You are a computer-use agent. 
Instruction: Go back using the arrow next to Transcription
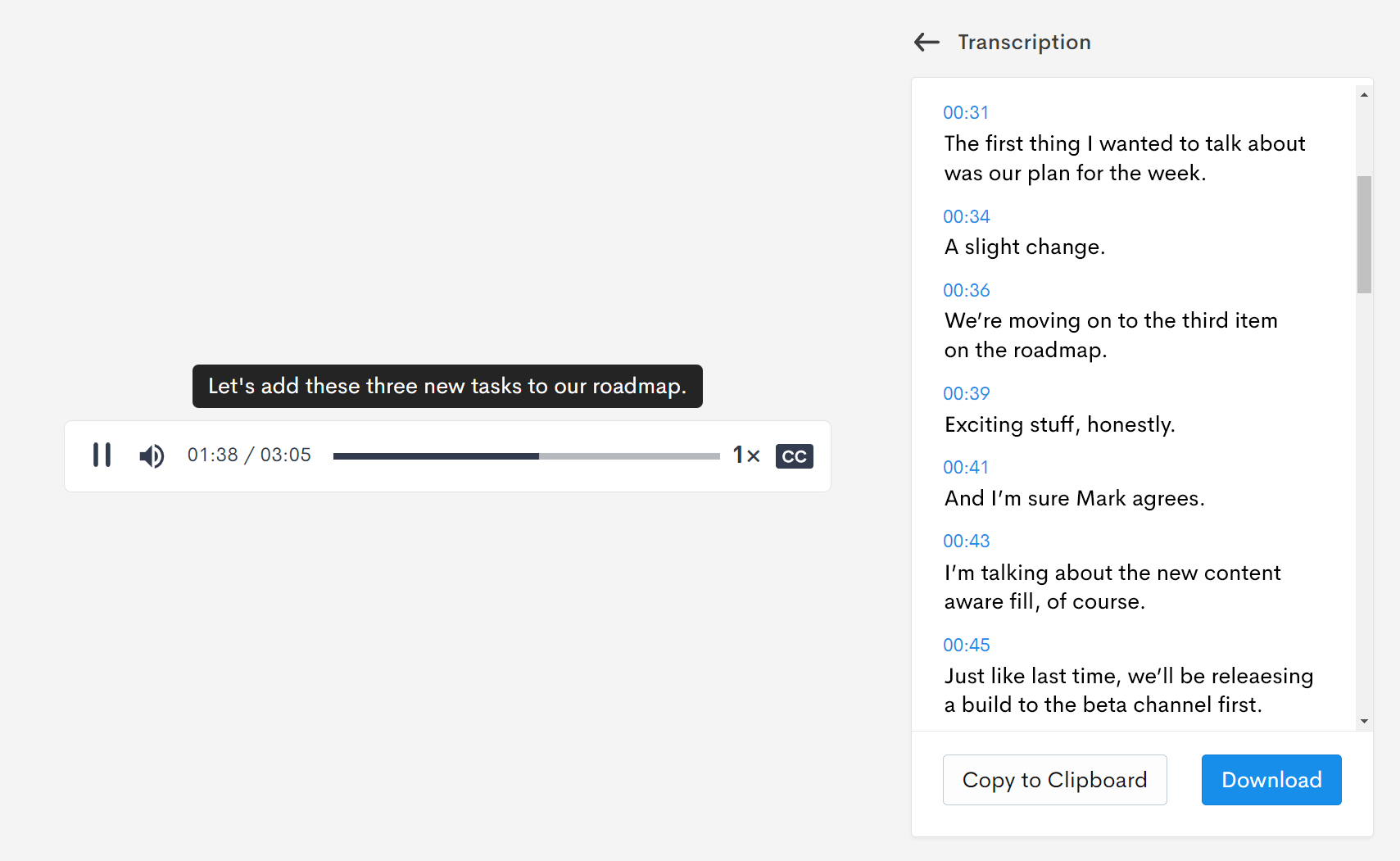(x=926, y=42)
